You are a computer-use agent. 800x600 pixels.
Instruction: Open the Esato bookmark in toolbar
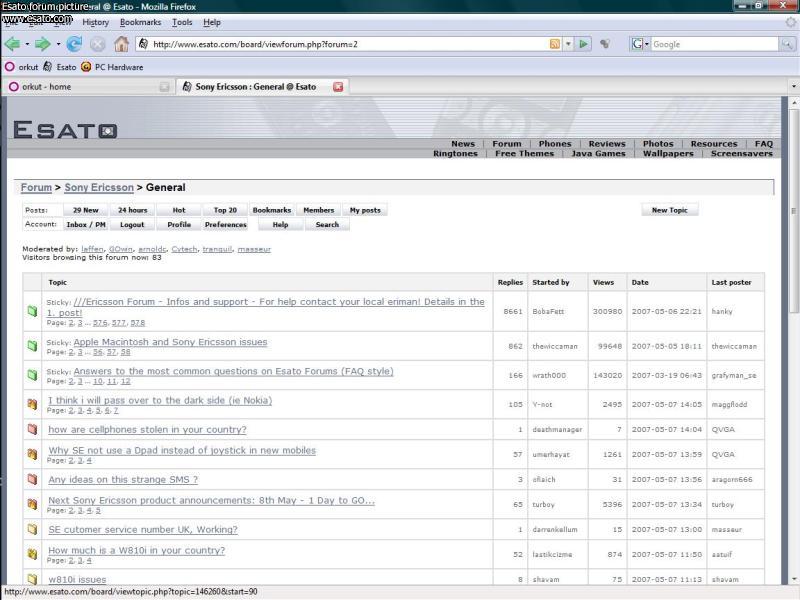click(x=60, y=67)
